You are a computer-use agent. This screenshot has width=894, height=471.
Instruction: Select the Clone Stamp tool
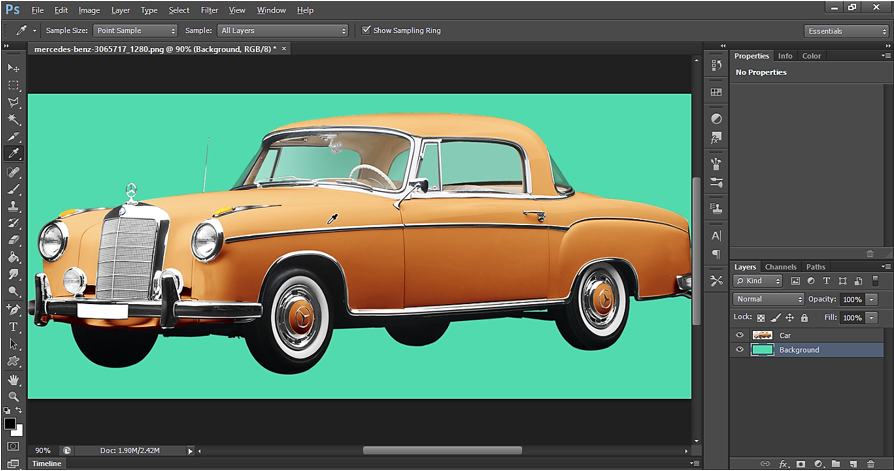pyautogui.click(x=13, y=206)
